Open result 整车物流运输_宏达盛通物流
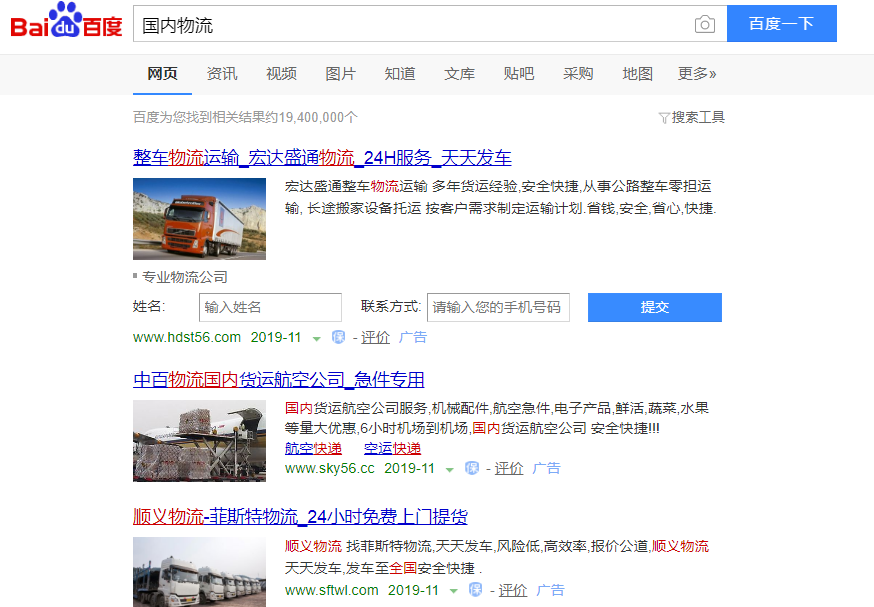The height and width of the screenshot is (607, 874). (322, 158)
